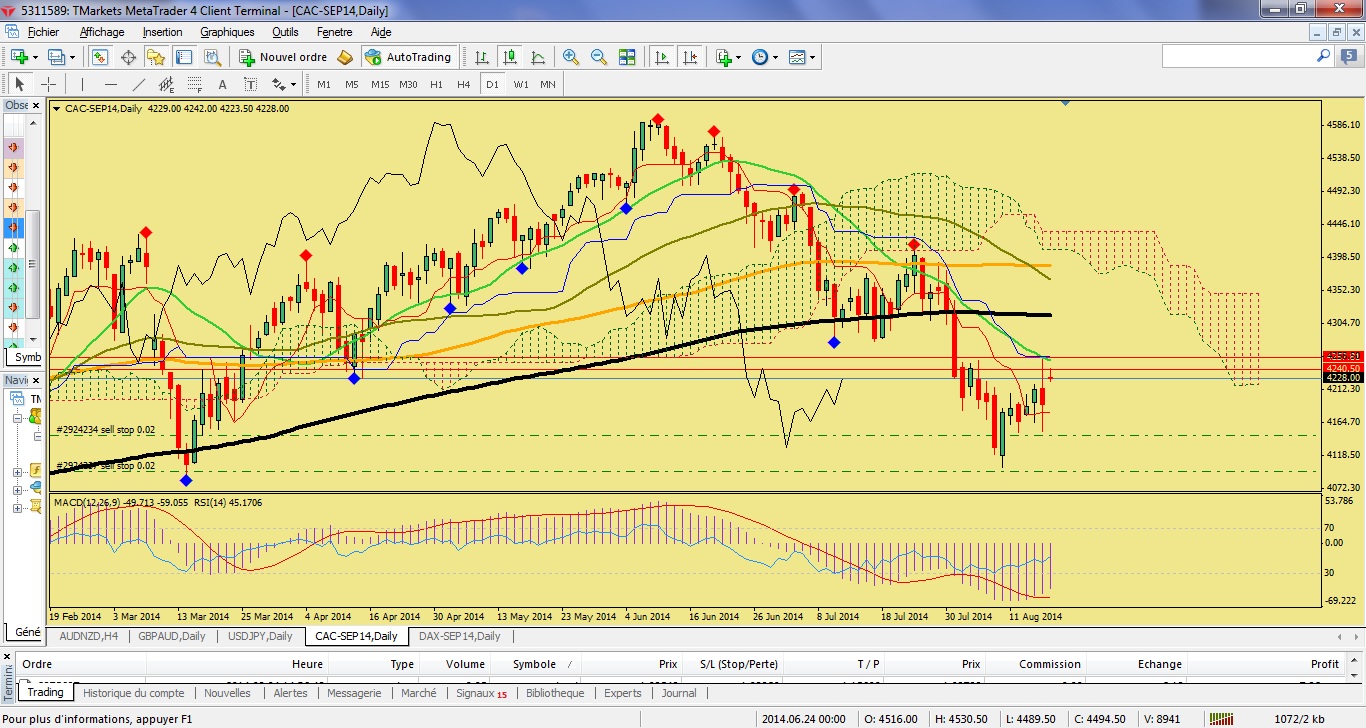Click the Nouvel ordre button

point(283,57)
